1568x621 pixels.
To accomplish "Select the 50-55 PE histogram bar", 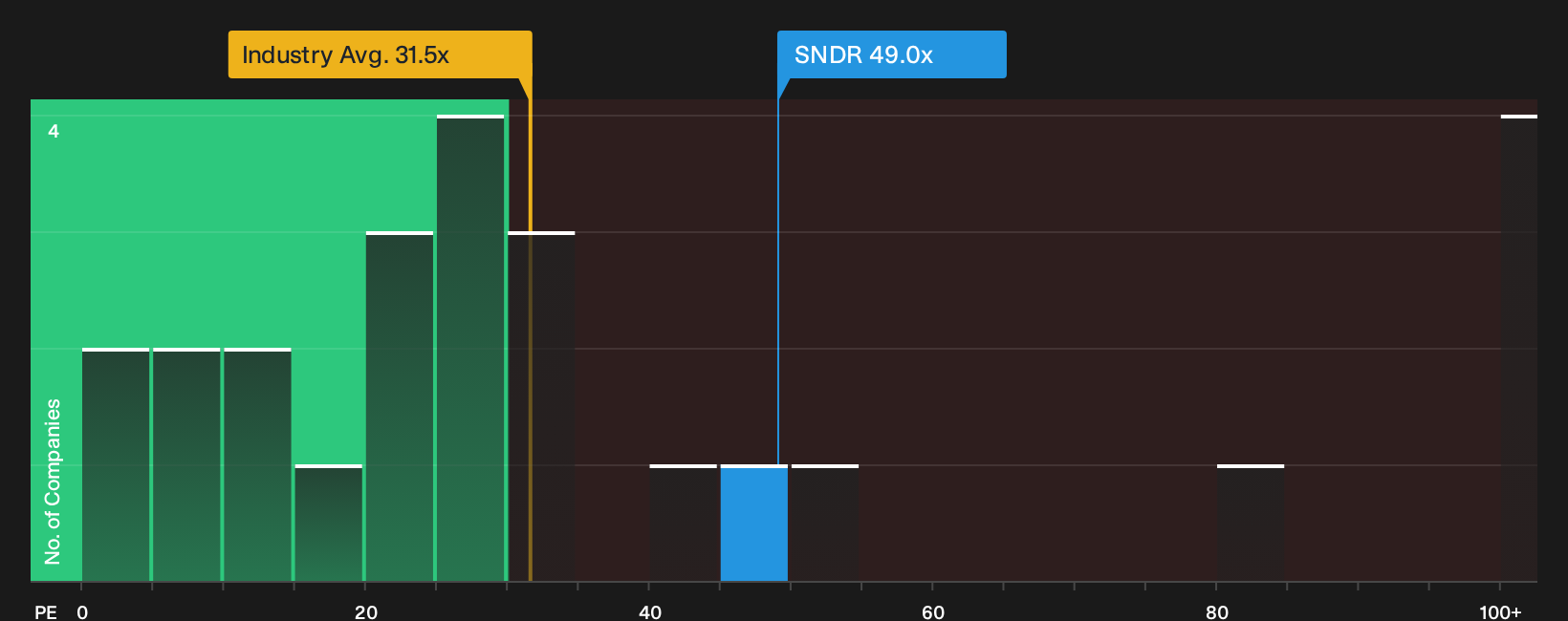I will 825,524.
